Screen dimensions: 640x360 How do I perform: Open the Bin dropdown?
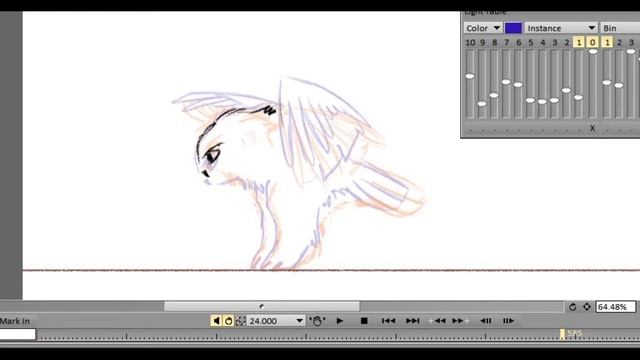pyautogui.click(x=620, y=28)
